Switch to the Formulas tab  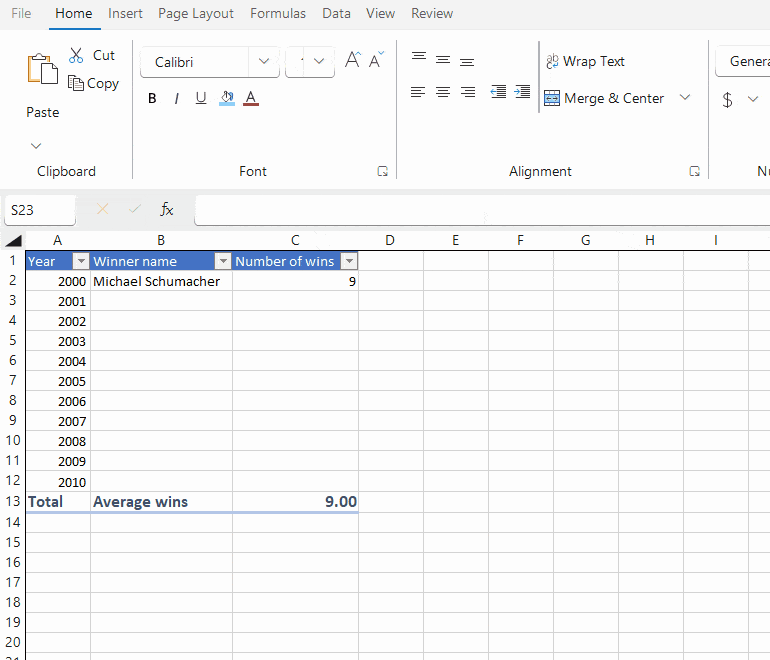click(x=278, y=13)
